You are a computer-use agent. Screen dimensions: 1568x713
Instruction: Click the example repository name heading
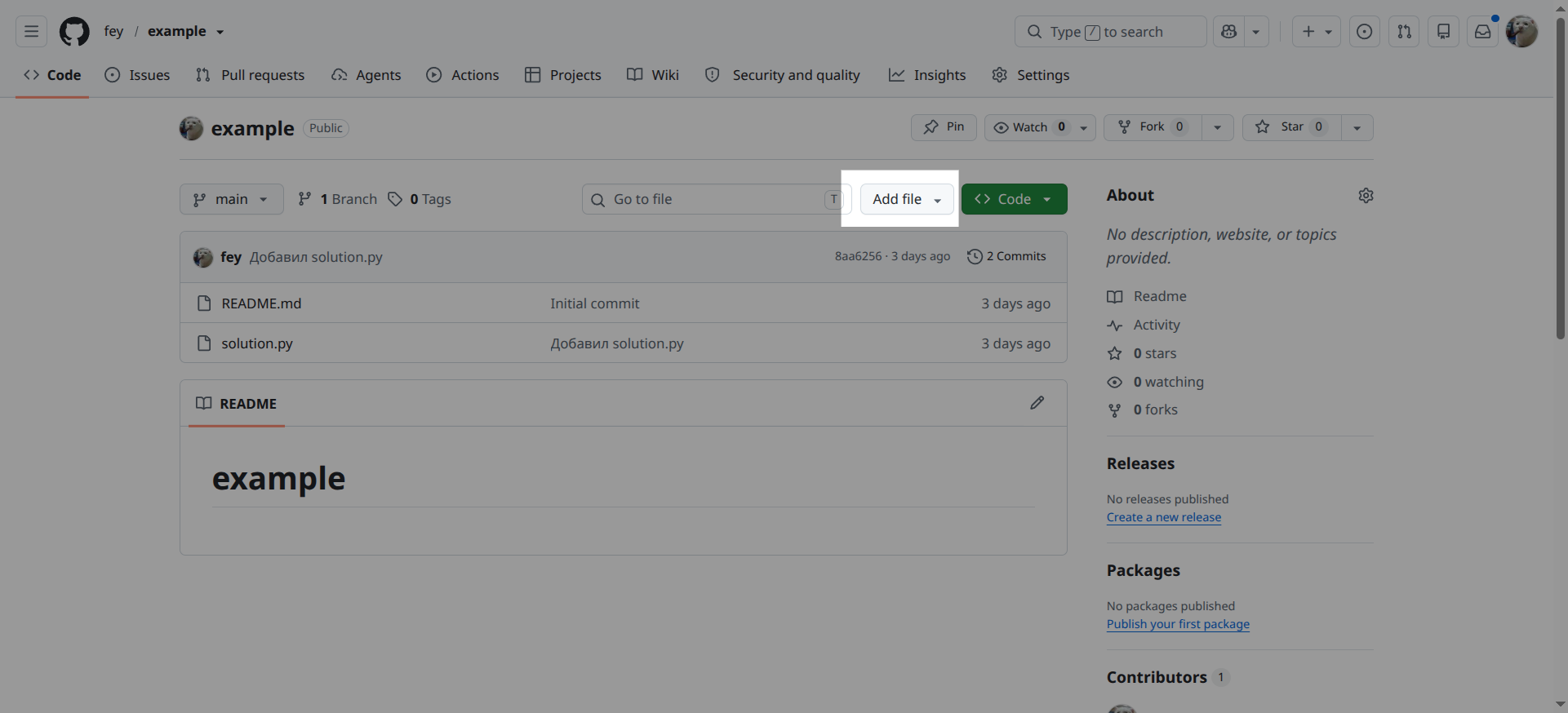click(x=252, y=128)
